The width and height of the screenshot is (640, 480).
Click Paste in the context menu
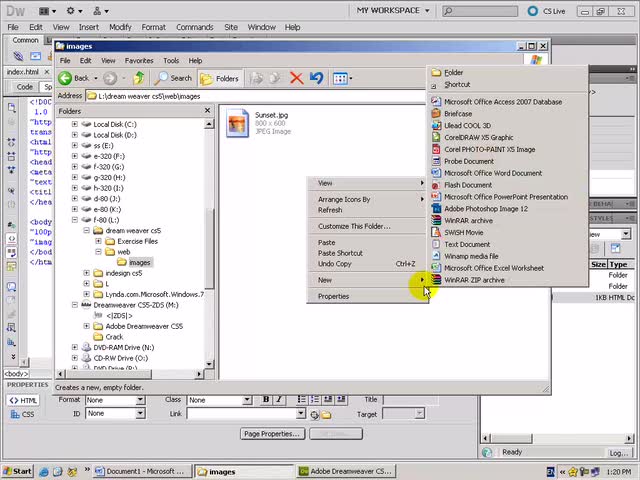pyautogui.click(x=367, y=242)
